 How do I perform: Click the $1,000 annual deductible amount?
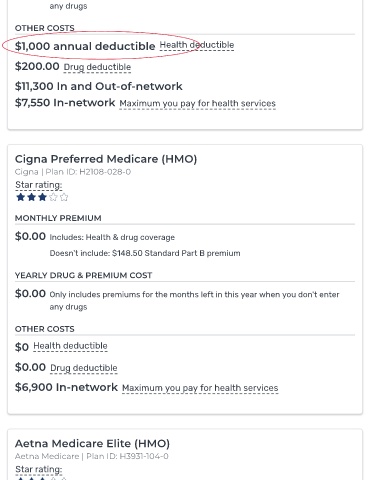pos(85,46)
